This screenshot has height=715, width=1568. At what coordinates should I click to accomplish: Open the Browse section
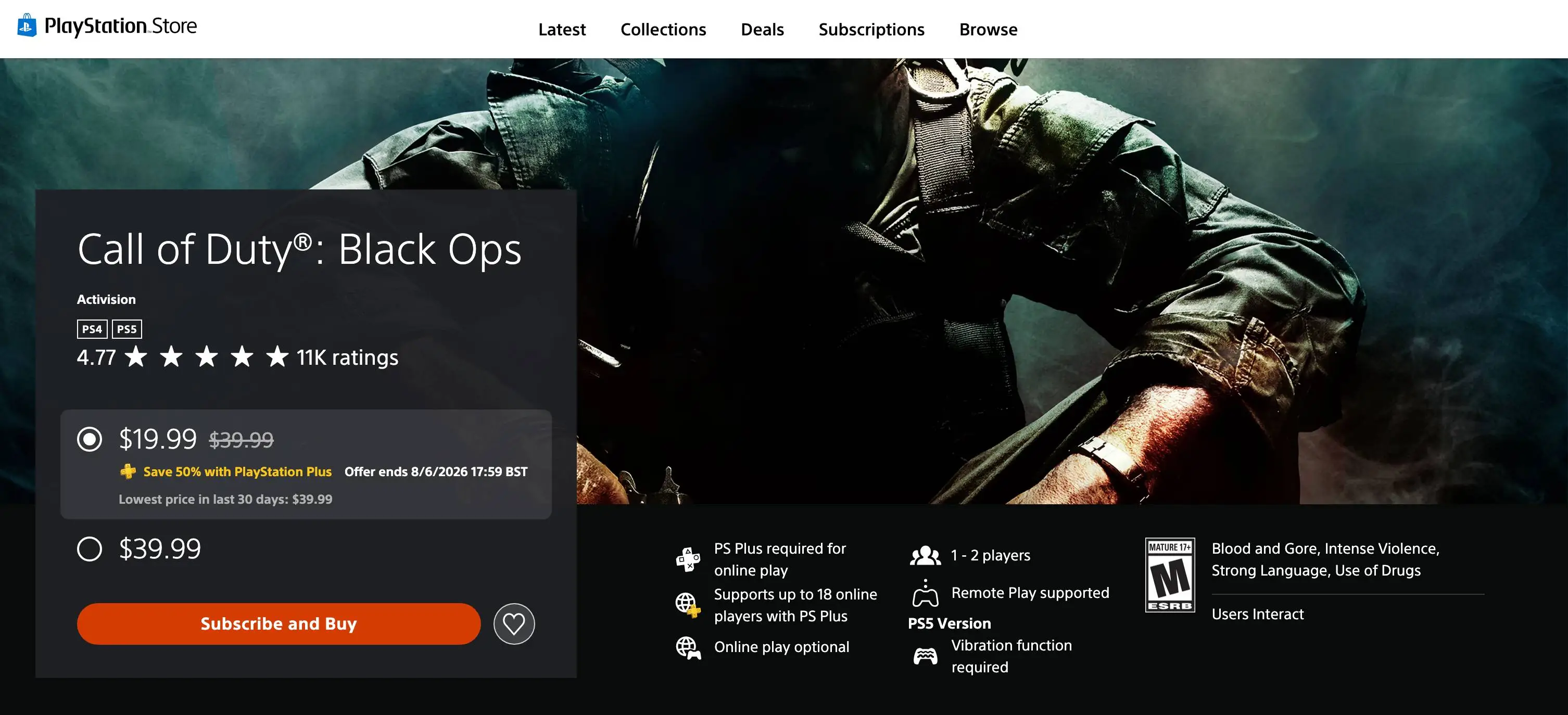tap(988, 29)
